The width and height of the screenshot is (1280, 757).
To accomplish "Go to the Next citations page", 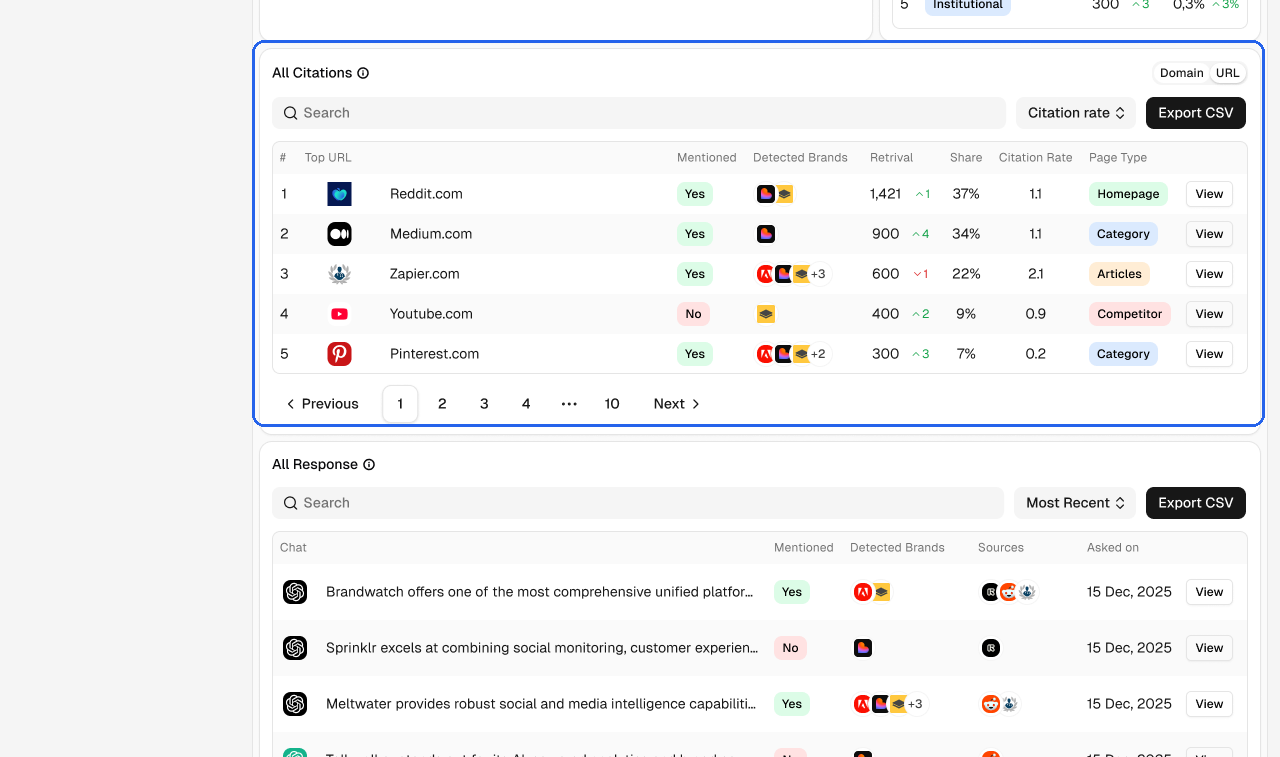I will [x=677, y=404].
